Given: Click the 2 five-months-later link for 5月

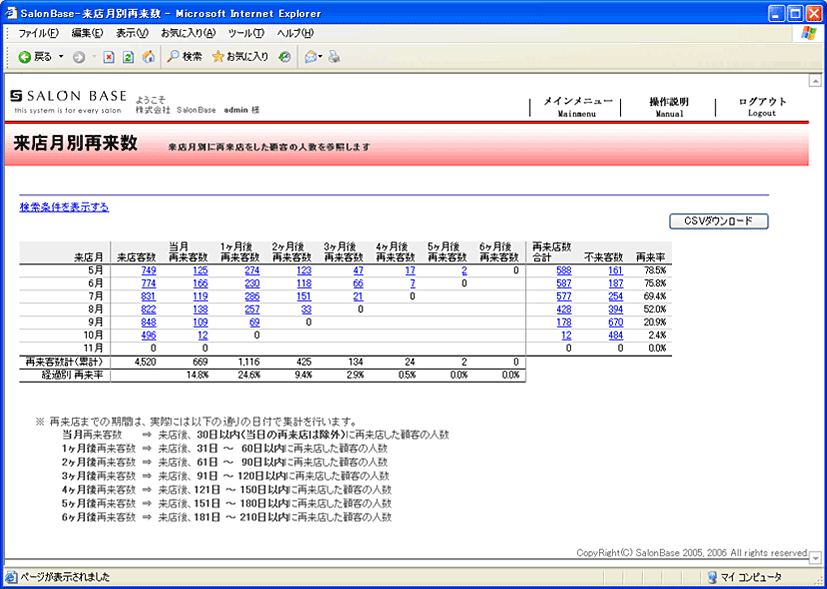Looking at the screenshot, I should click(464, 271).
